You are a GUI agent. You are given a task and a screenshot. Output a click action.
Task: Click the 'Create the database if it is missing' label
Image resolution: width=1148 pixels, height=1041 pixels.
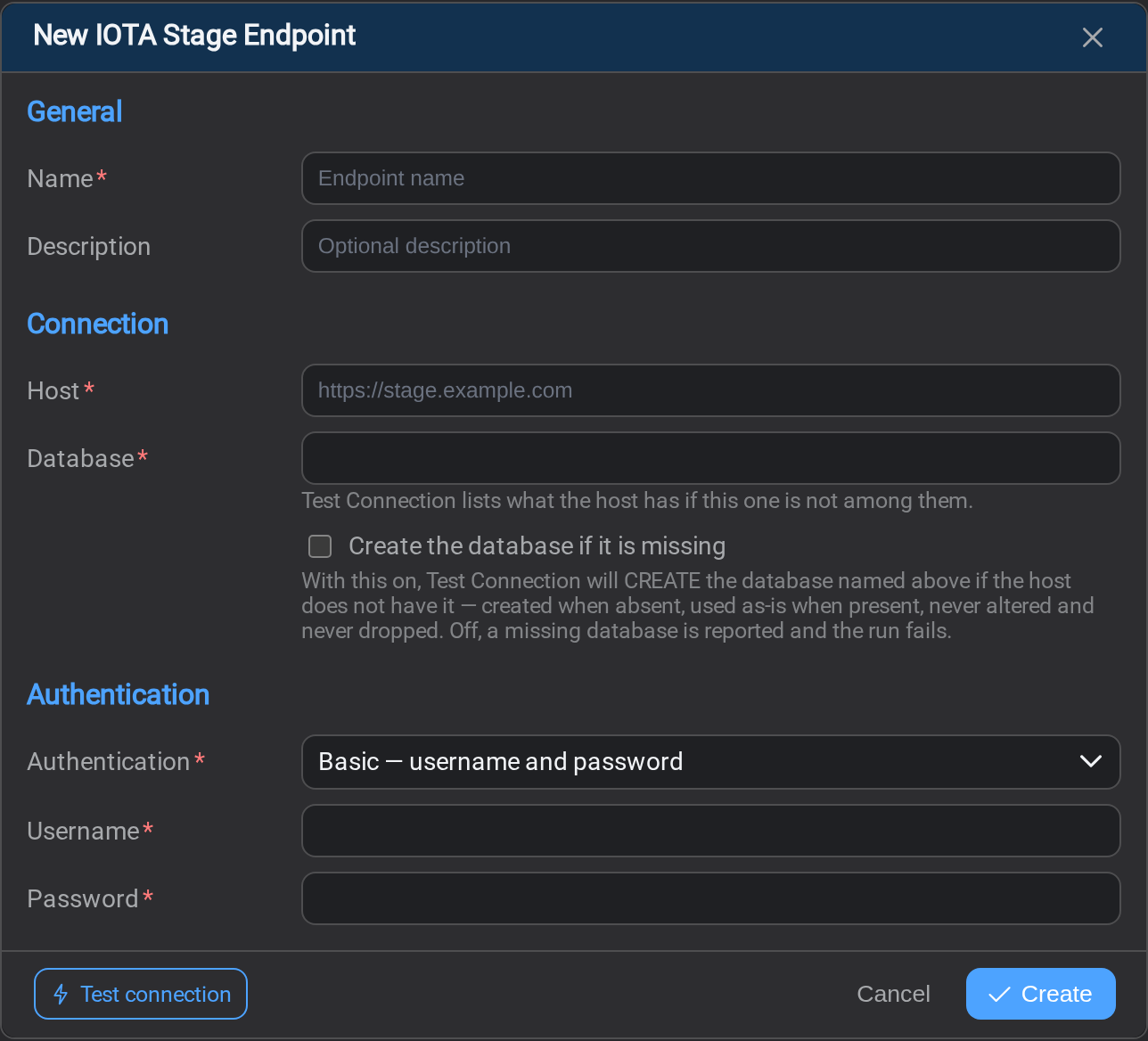pos(537,545)
